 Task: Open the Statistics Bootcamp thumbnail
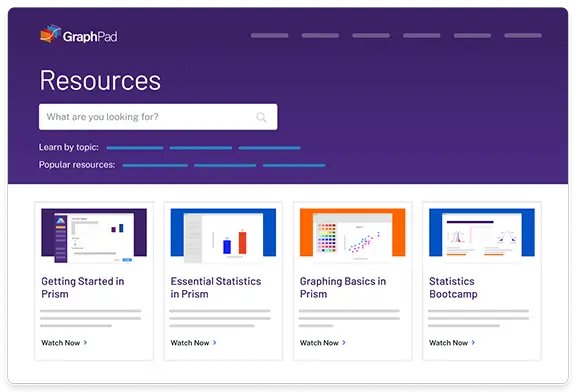click(482, 235)
